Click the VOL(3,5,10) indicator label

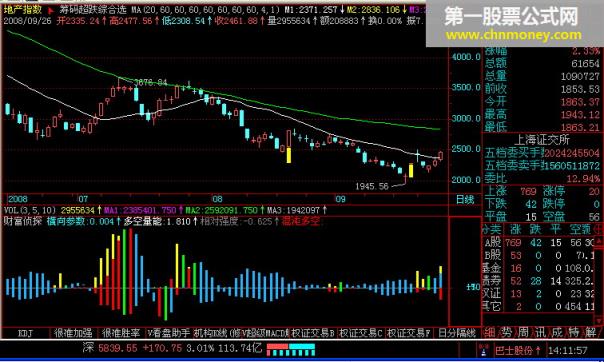click(x=31, y=210)
